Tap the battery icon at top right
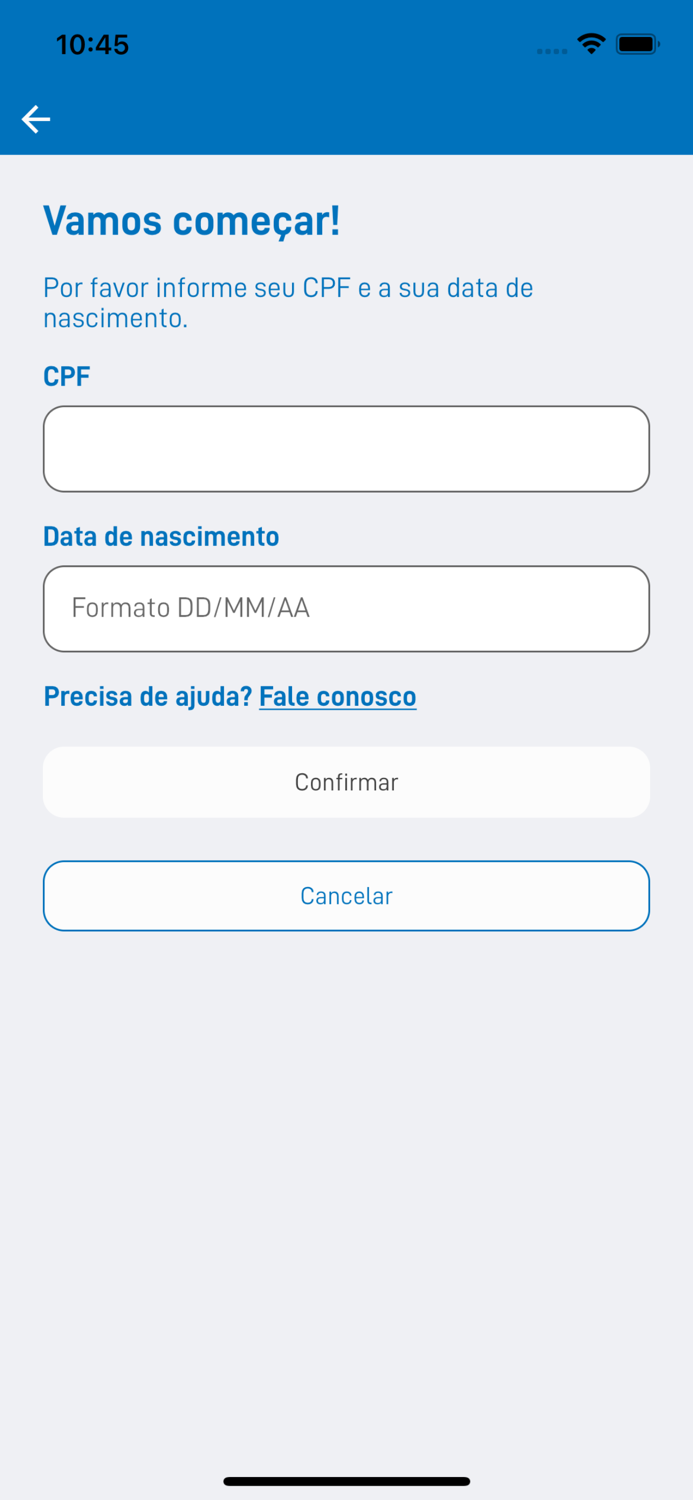 tap(638, 43)
